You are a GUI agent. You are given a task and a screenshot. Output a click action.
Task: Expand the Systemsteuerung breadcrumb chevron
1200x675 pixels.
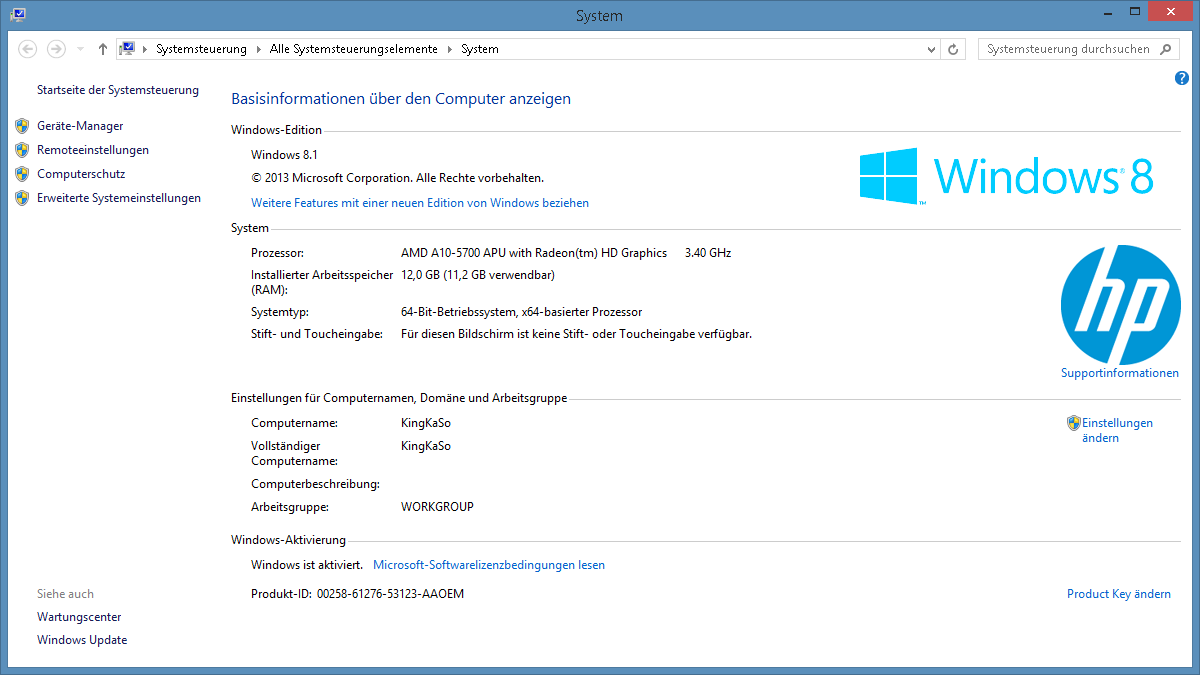260,49
